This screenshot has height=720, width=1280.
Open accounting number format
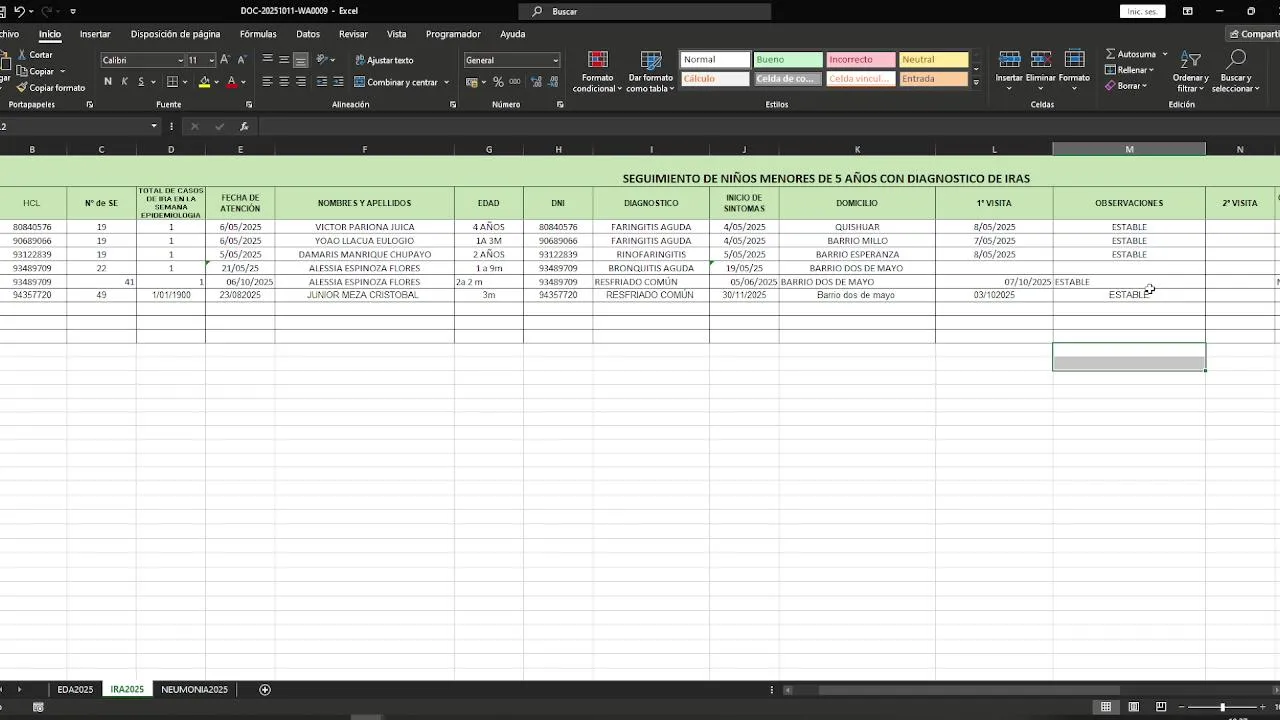pyautogui.click(x=474, y=82)
